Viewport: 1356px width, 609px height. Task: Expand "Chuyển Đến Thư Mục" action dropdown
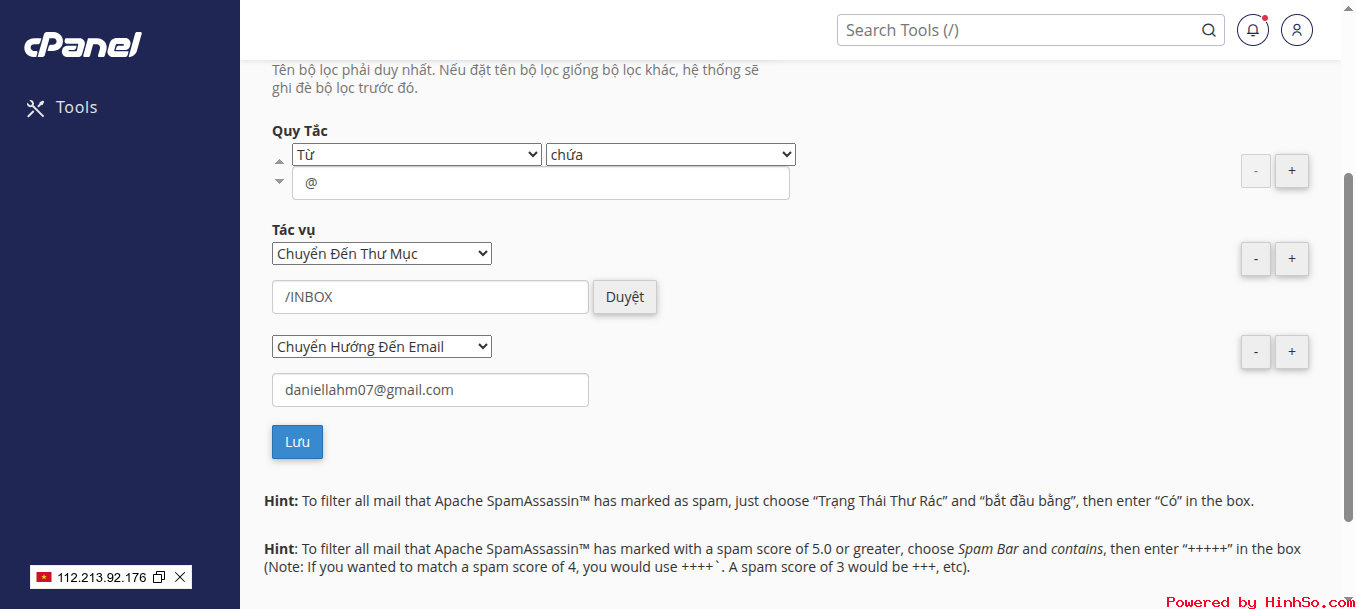[x=382, y=254]
